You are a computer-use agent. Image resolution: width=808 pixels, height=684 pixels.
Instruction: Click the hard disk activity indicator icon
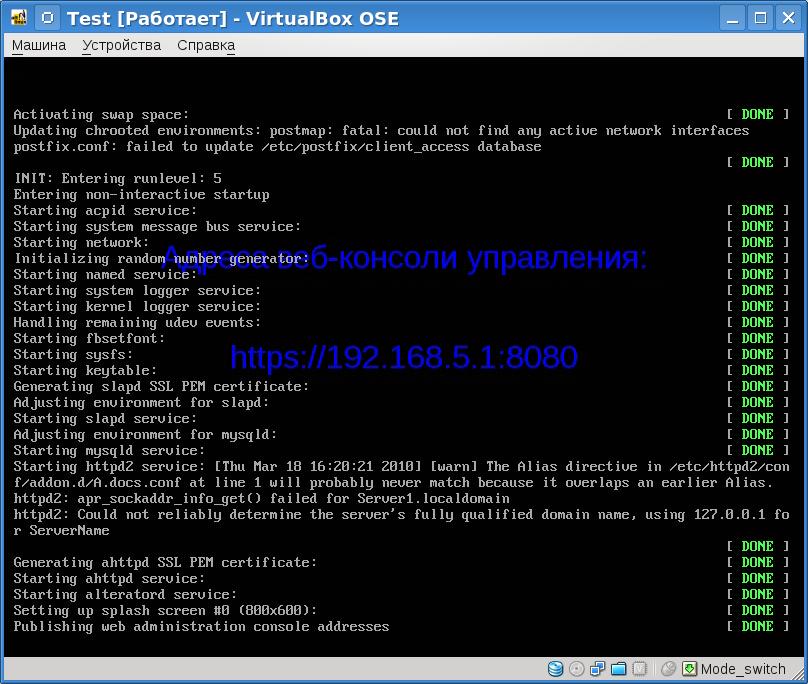pos(556,669)
